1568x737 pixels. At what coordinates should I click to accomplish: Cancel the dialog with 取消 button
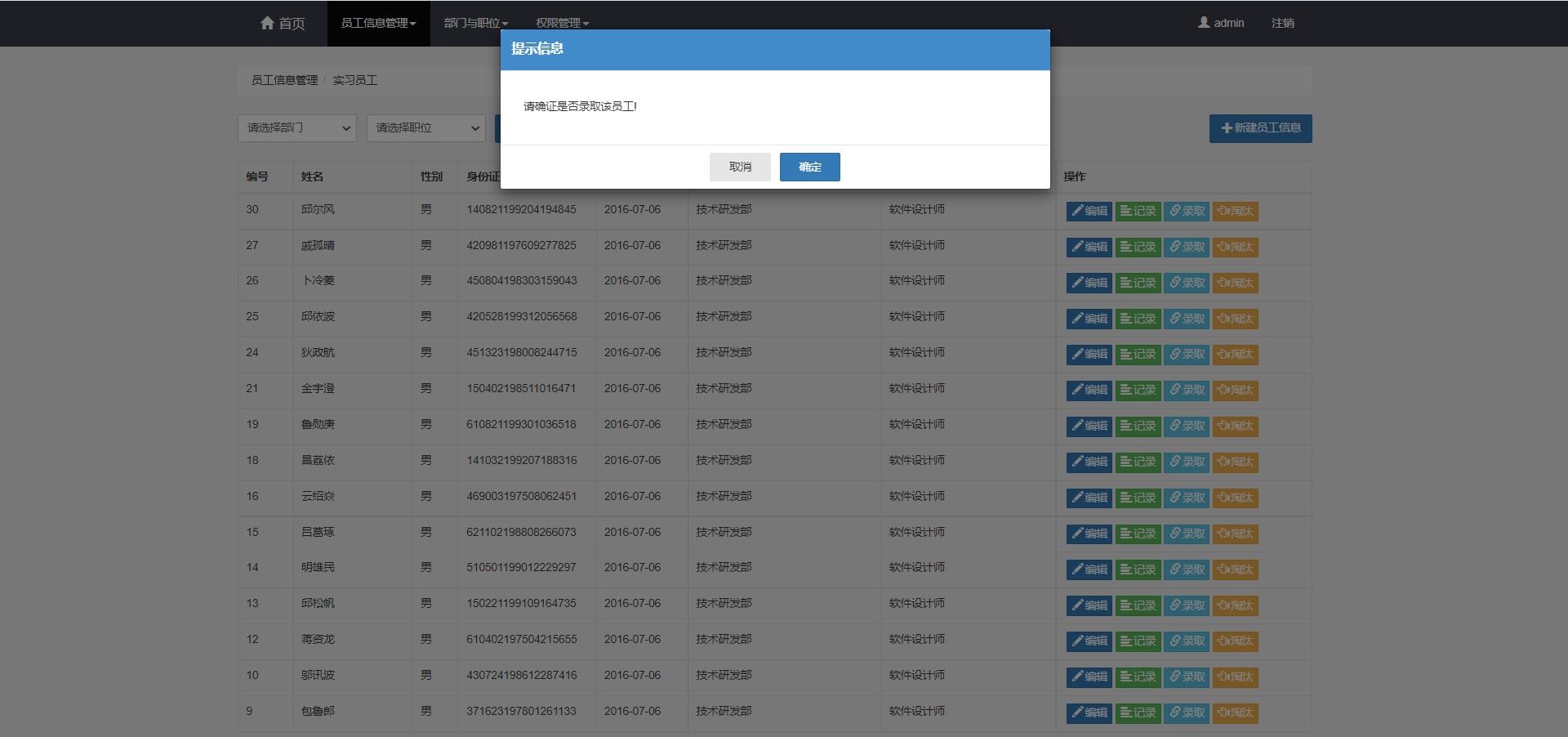[740, 167]
